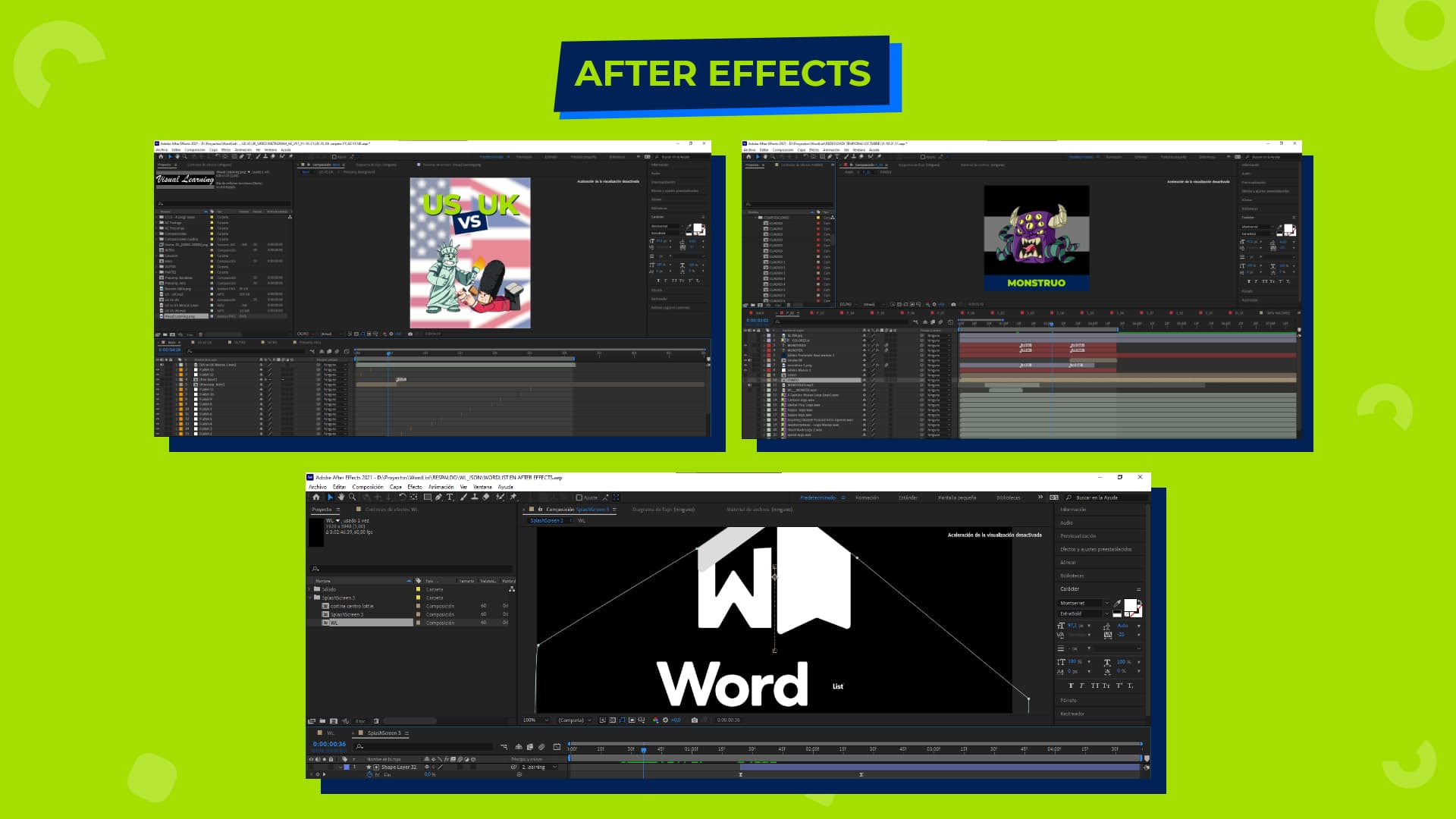
Task: Select the Zoom magnifier tool in the bottom window
Action: [x=352, y=497]
